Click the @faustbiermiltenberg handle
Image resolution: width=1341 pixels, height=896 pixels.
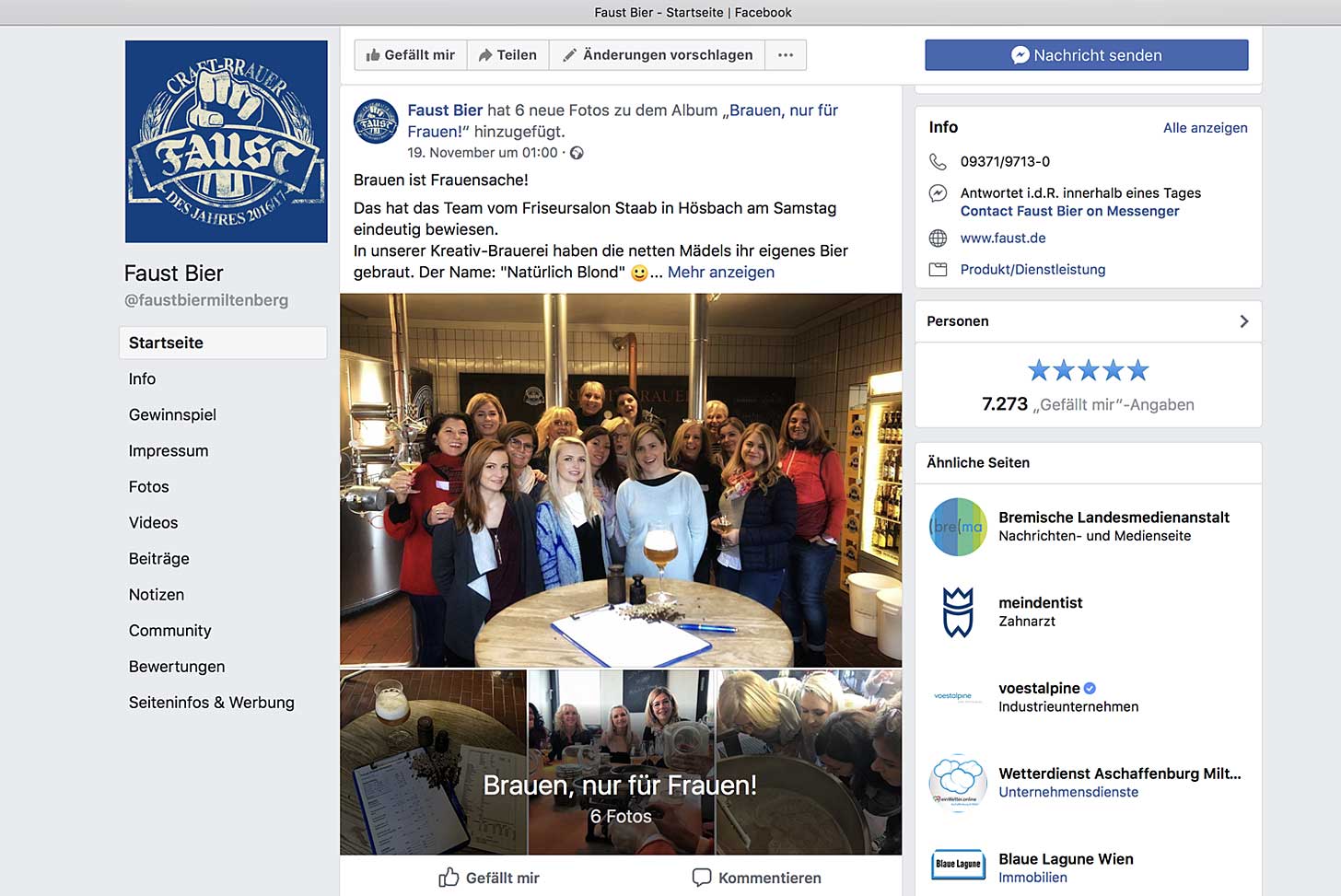[206, 300]
